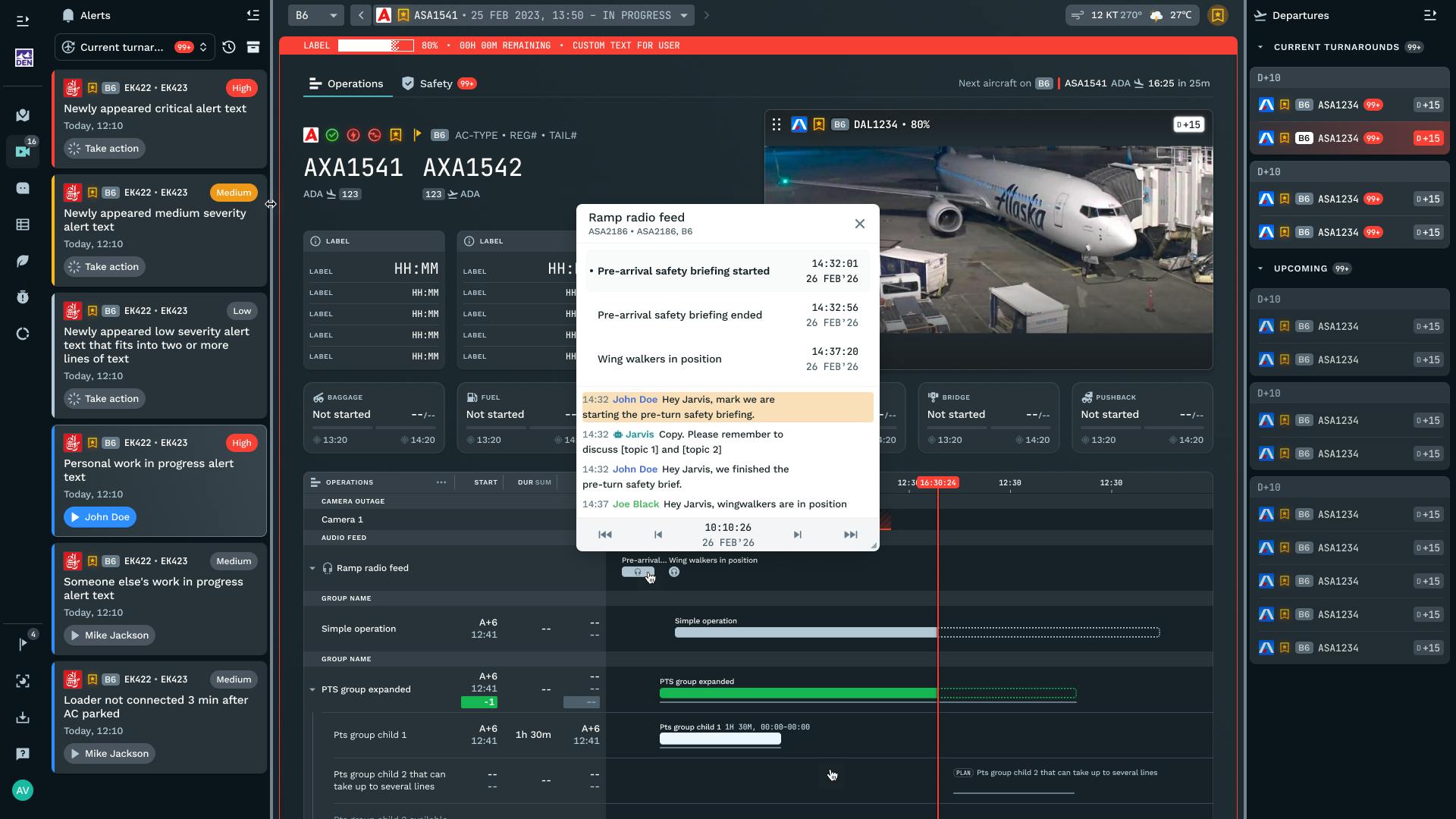Open the Pushback status card
Screen dimensions: 1456x819
click(1142, 418)
